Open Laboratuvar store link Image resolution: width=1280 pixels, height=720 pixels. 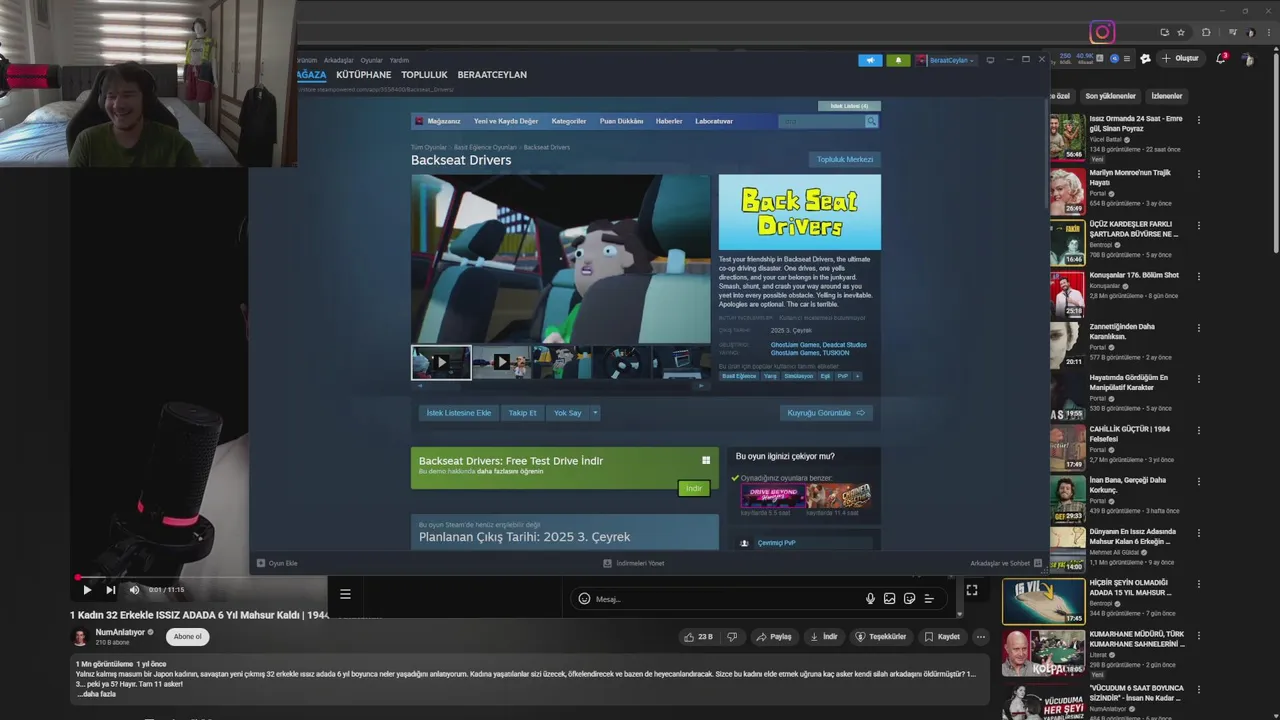click(x=714, y=121)
